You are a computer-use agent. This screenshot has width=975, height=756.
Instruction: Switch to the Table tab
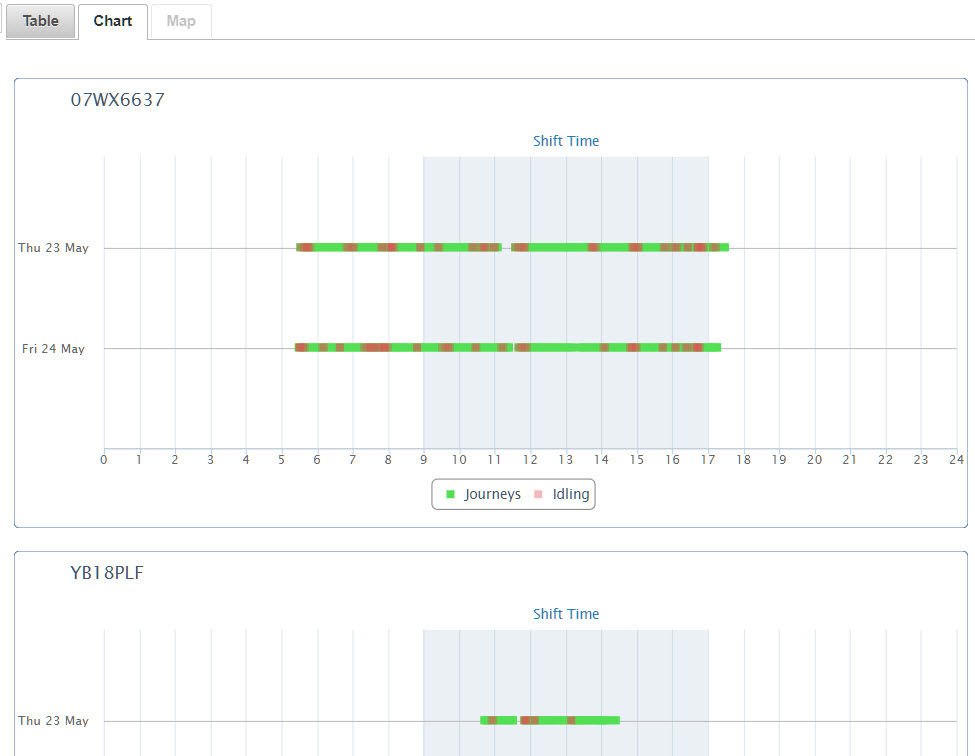coord(40,21)
